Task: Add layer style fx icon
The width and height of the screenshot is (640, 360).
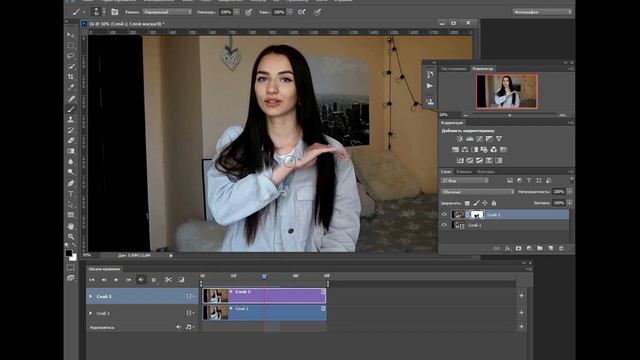Action: [x=507, y=248]
